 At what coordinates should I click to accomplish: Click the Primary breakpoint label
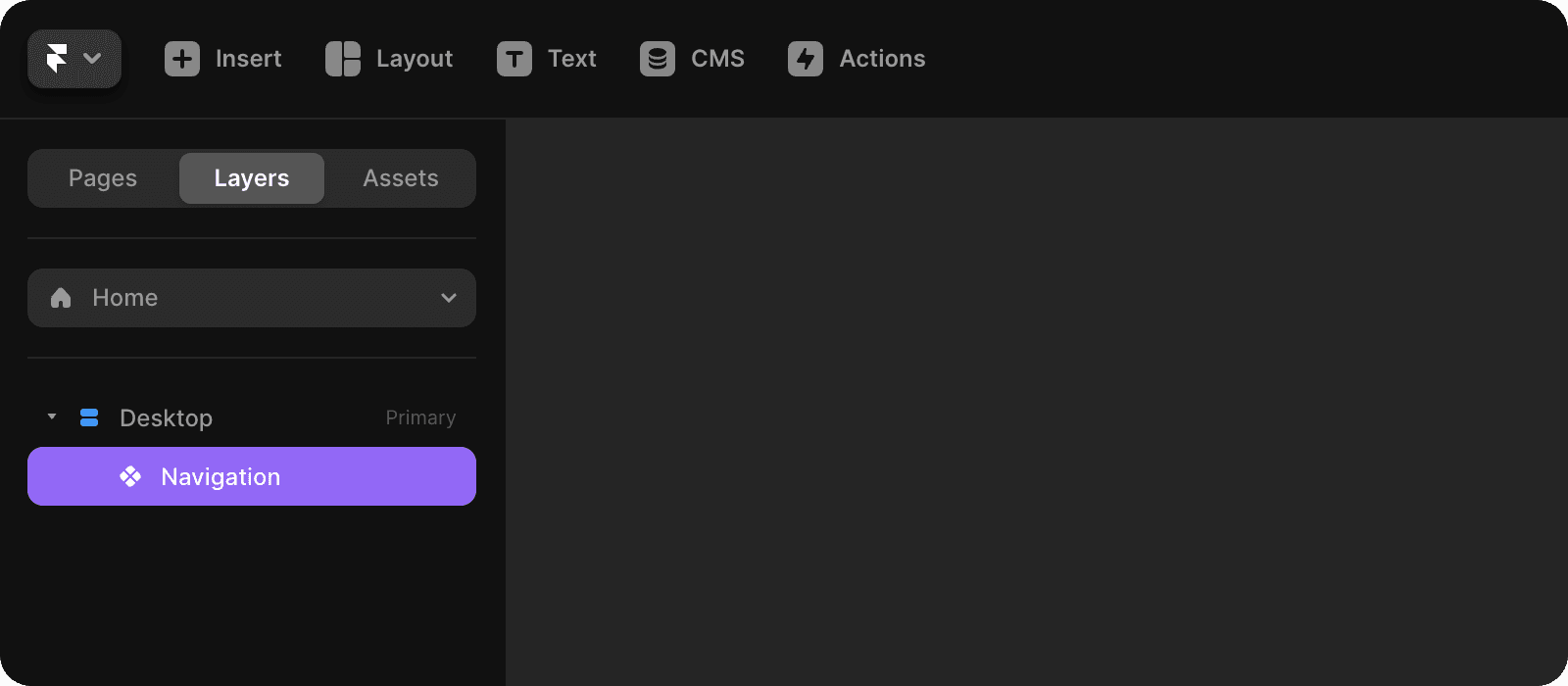coord(420,417)
